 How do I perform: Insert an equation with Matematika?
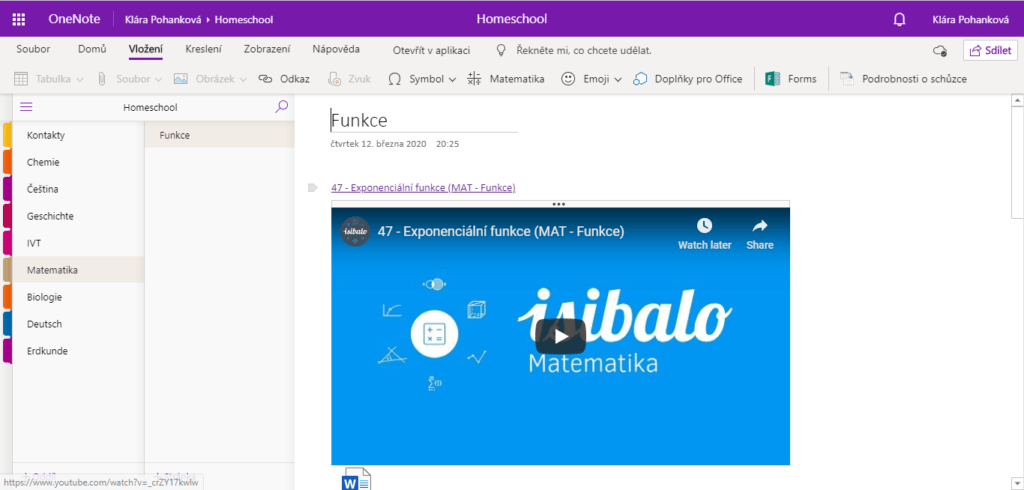click(506, 78)
